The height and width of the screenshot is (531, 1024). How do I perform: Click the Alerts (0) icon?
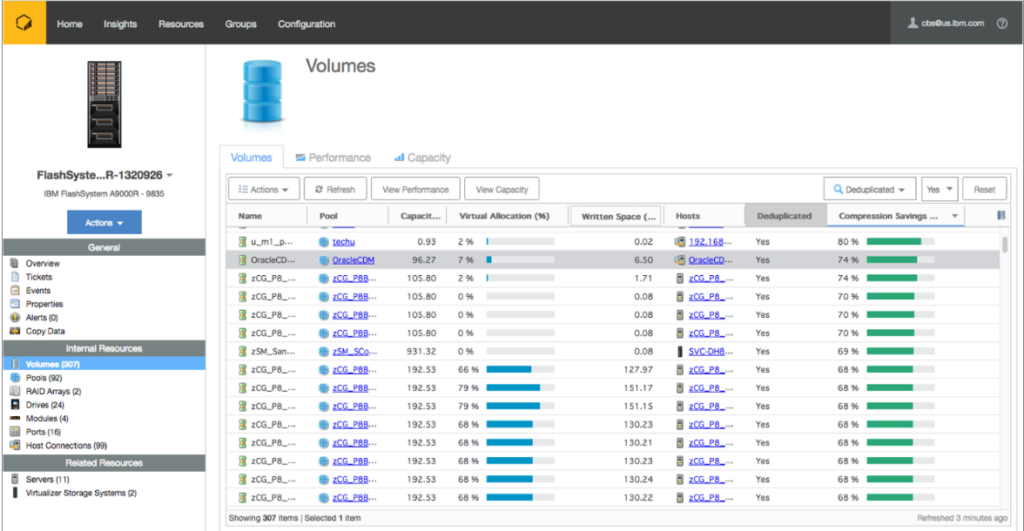14,317
